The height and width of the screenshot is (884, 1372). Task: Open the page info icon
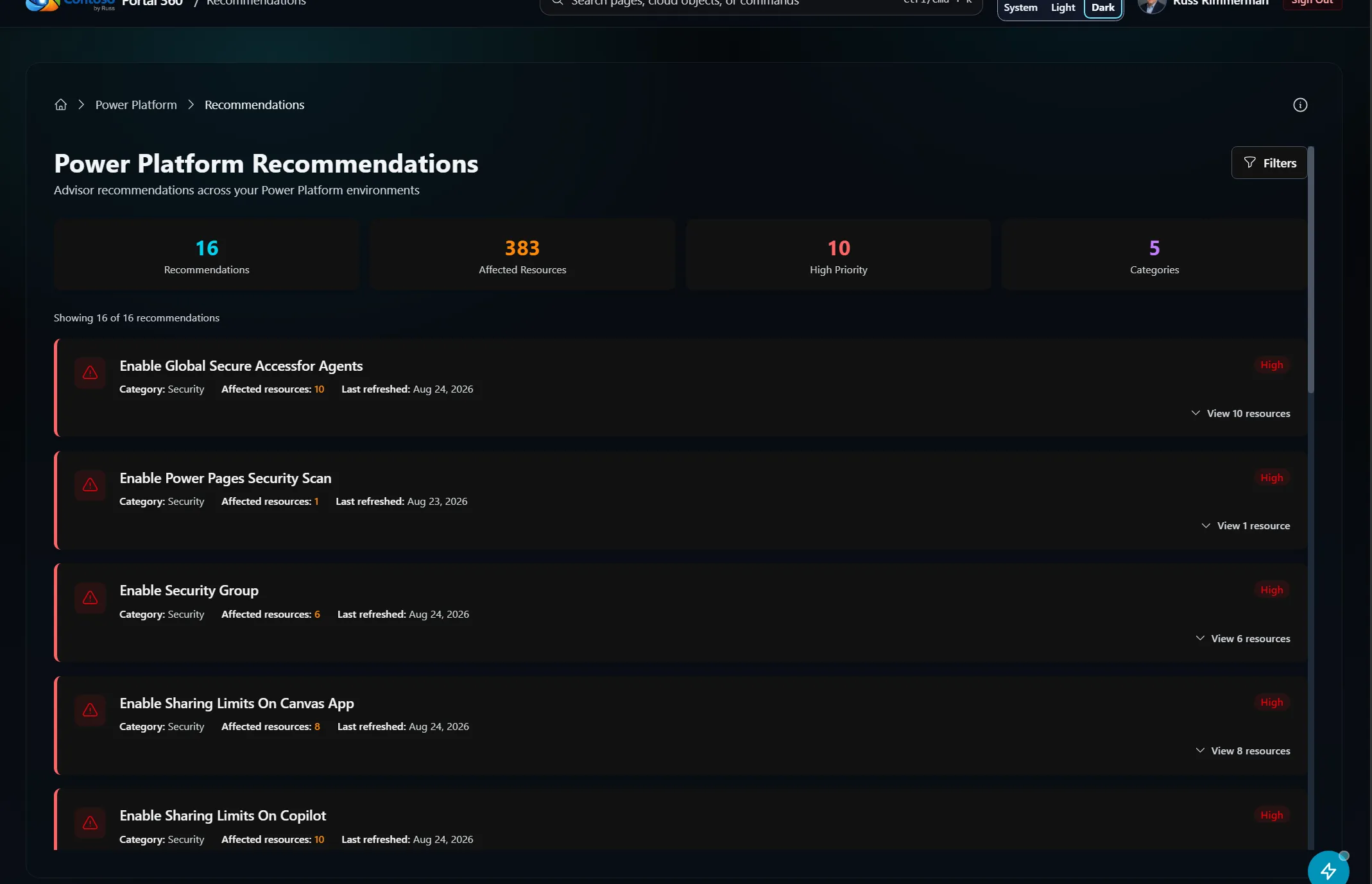pos(1300,105)
